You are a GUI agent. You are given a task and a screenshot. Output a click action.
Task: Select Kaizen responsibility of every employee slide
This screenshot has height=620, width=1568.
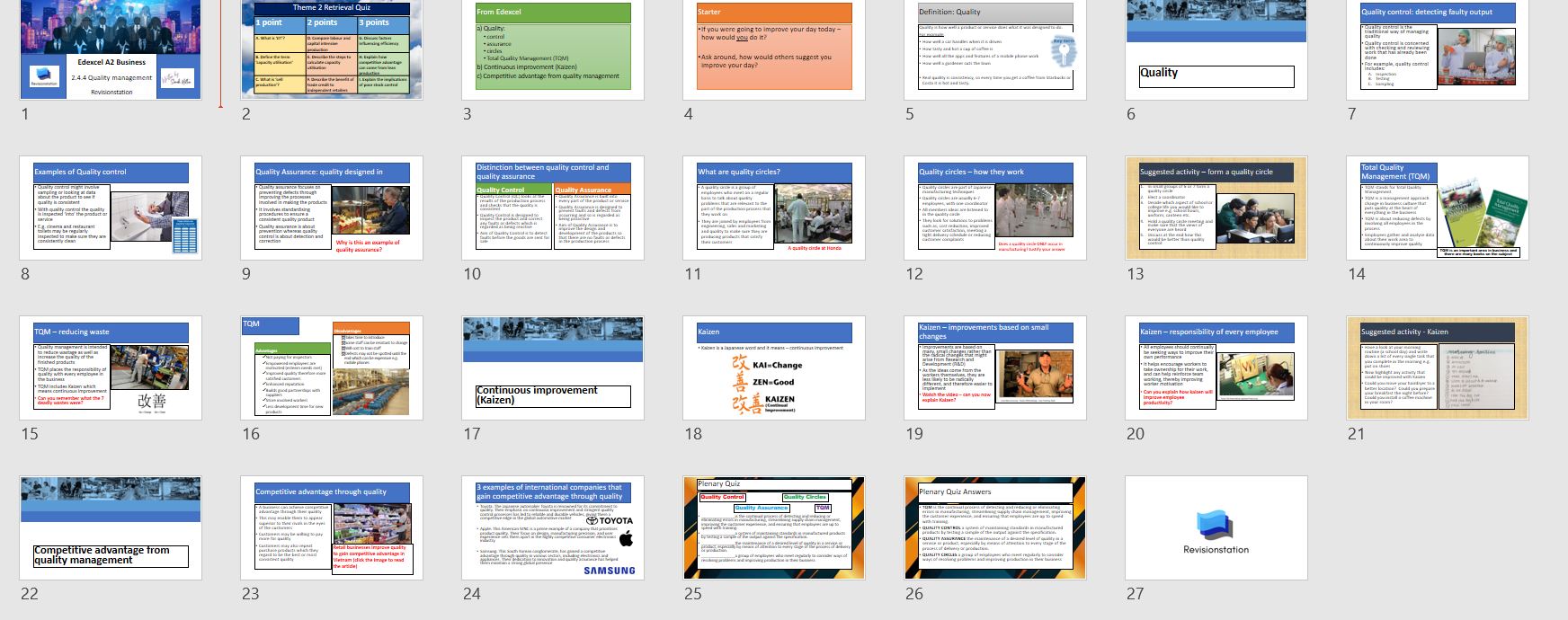(1216, 368)
